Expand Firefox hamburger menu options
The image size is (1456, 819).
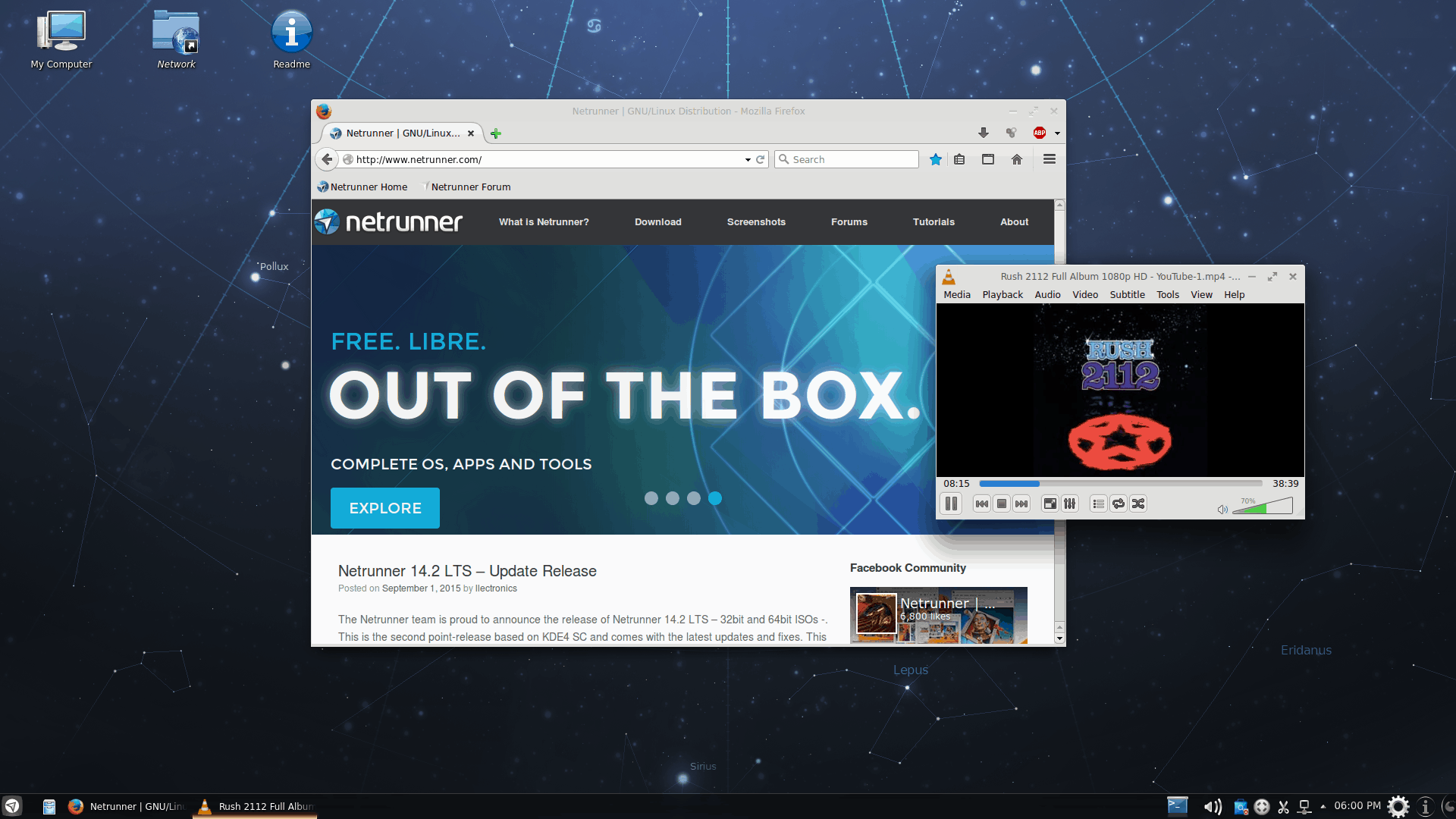(1048, 159)
